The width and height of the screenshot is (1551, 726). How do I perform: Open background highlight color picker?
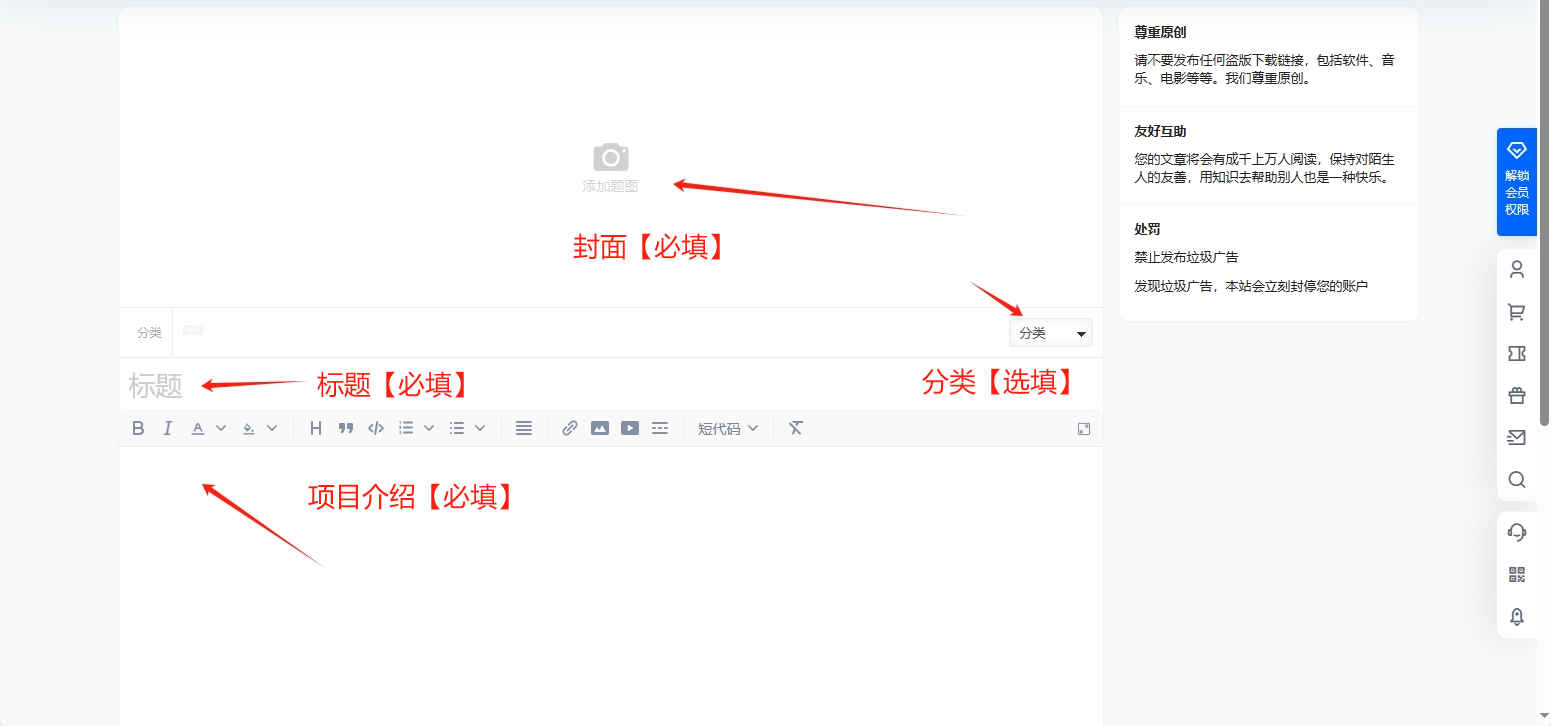249,428
